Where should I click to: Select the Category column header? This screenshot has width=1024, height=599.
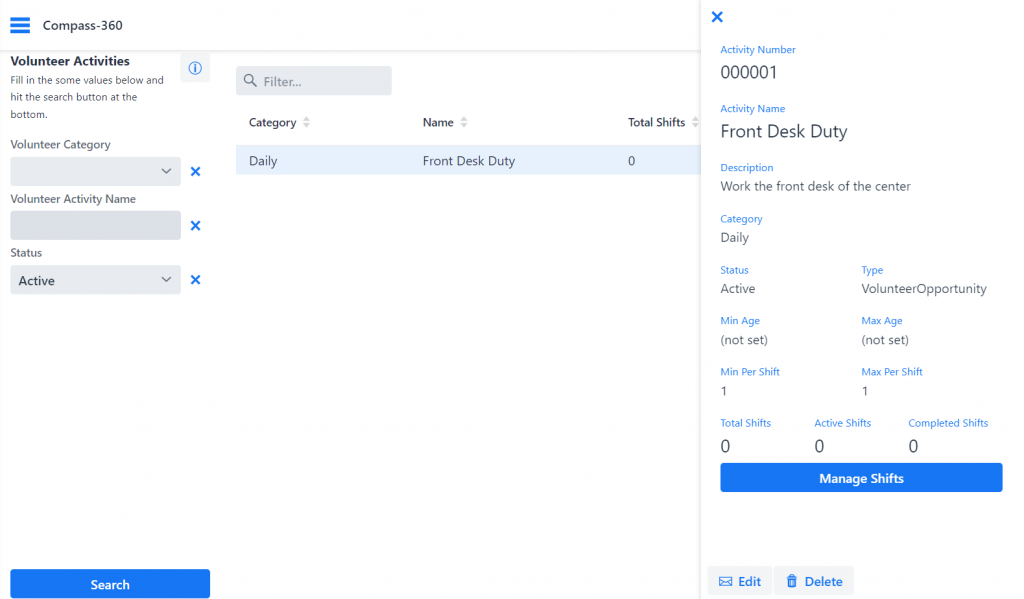coord(272,122)
